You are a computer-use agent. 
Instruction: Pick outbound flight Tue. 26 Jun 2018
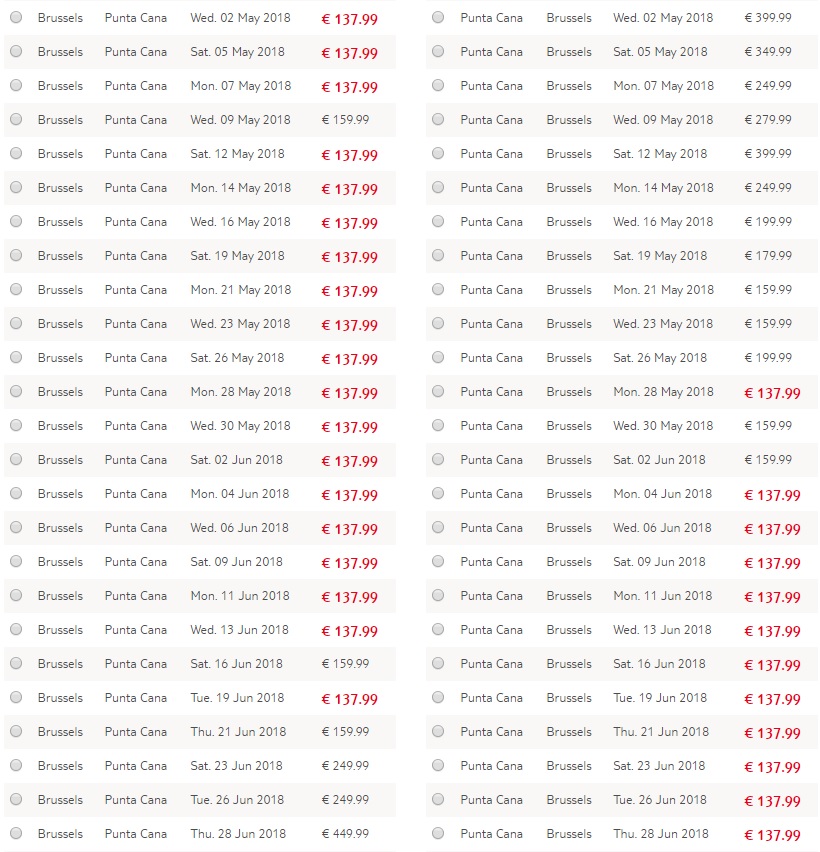(x=16, y=799)
